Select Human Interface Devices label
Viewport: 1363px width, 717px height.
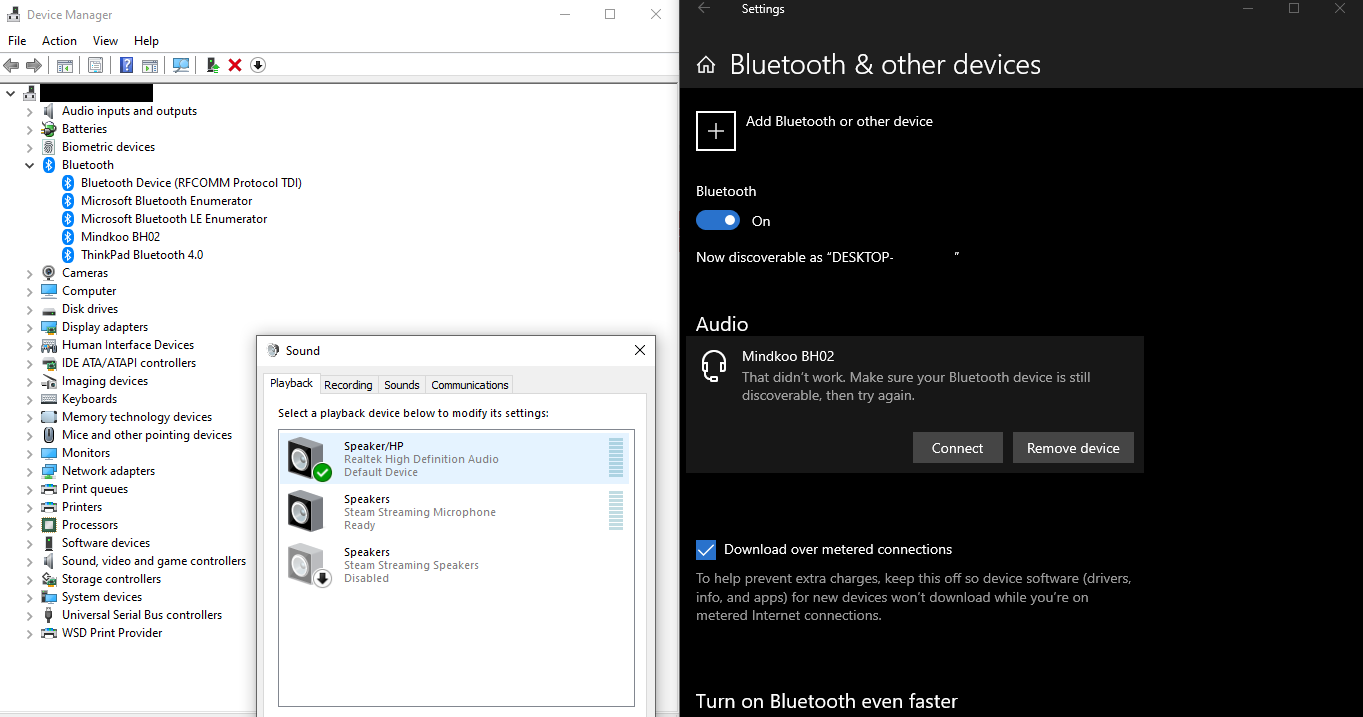coord(128,345)
